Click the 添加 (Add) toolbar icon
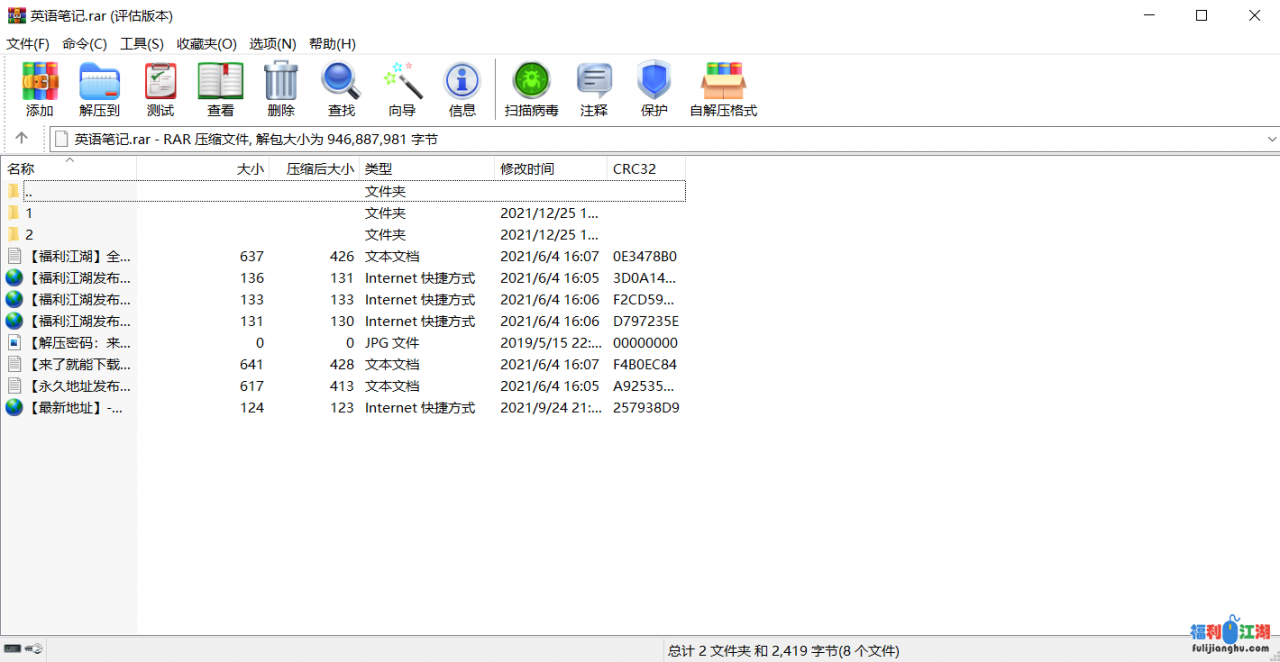Viewport: 1280px width, 662px height. [40, 89]
